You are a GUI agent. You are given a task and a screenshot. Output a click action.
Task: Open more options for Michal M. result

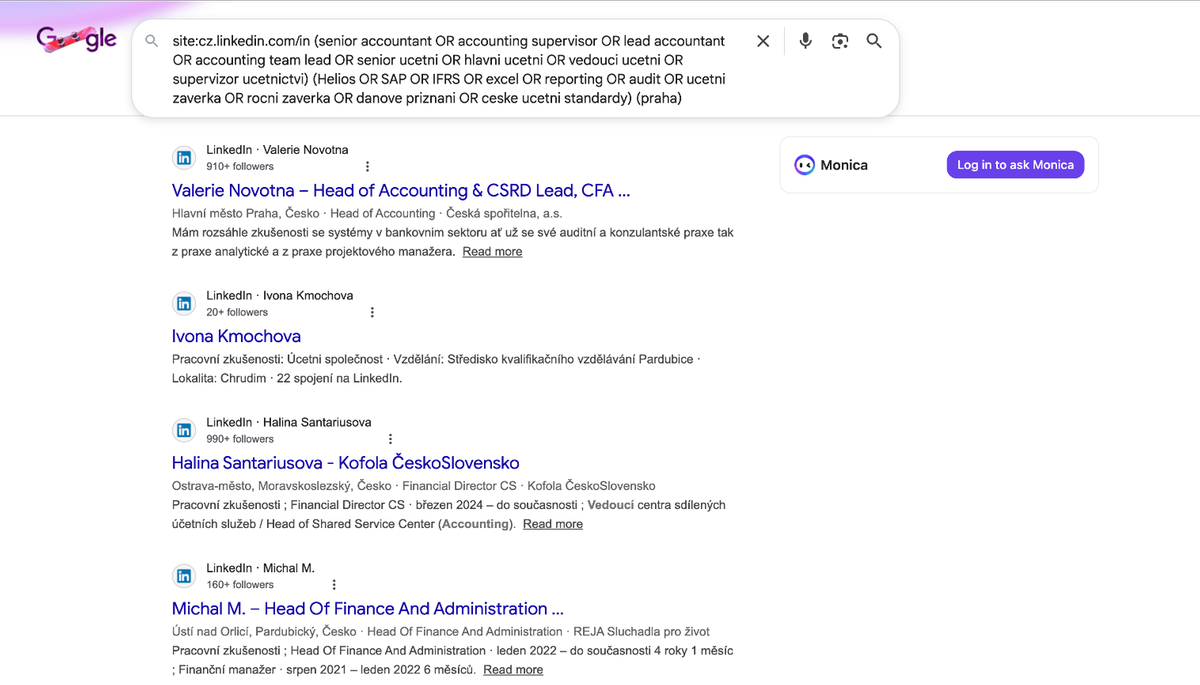[334, 585]
